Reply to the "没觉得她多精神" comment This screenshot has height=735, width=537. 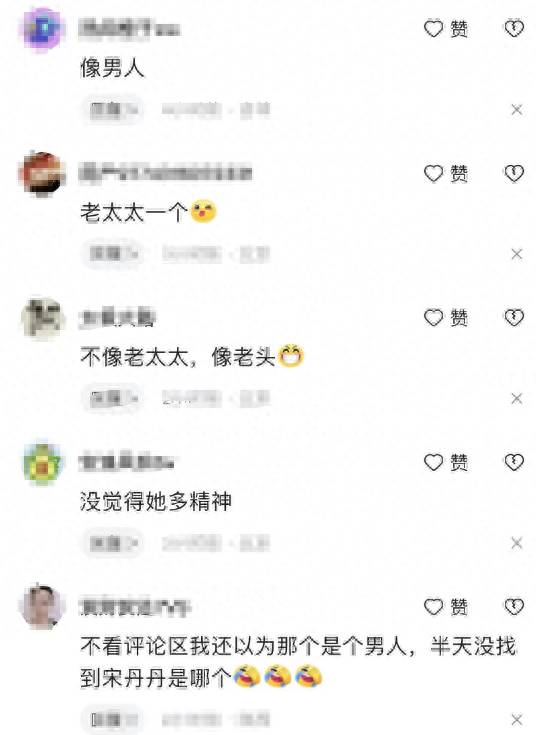click(112, 543)
